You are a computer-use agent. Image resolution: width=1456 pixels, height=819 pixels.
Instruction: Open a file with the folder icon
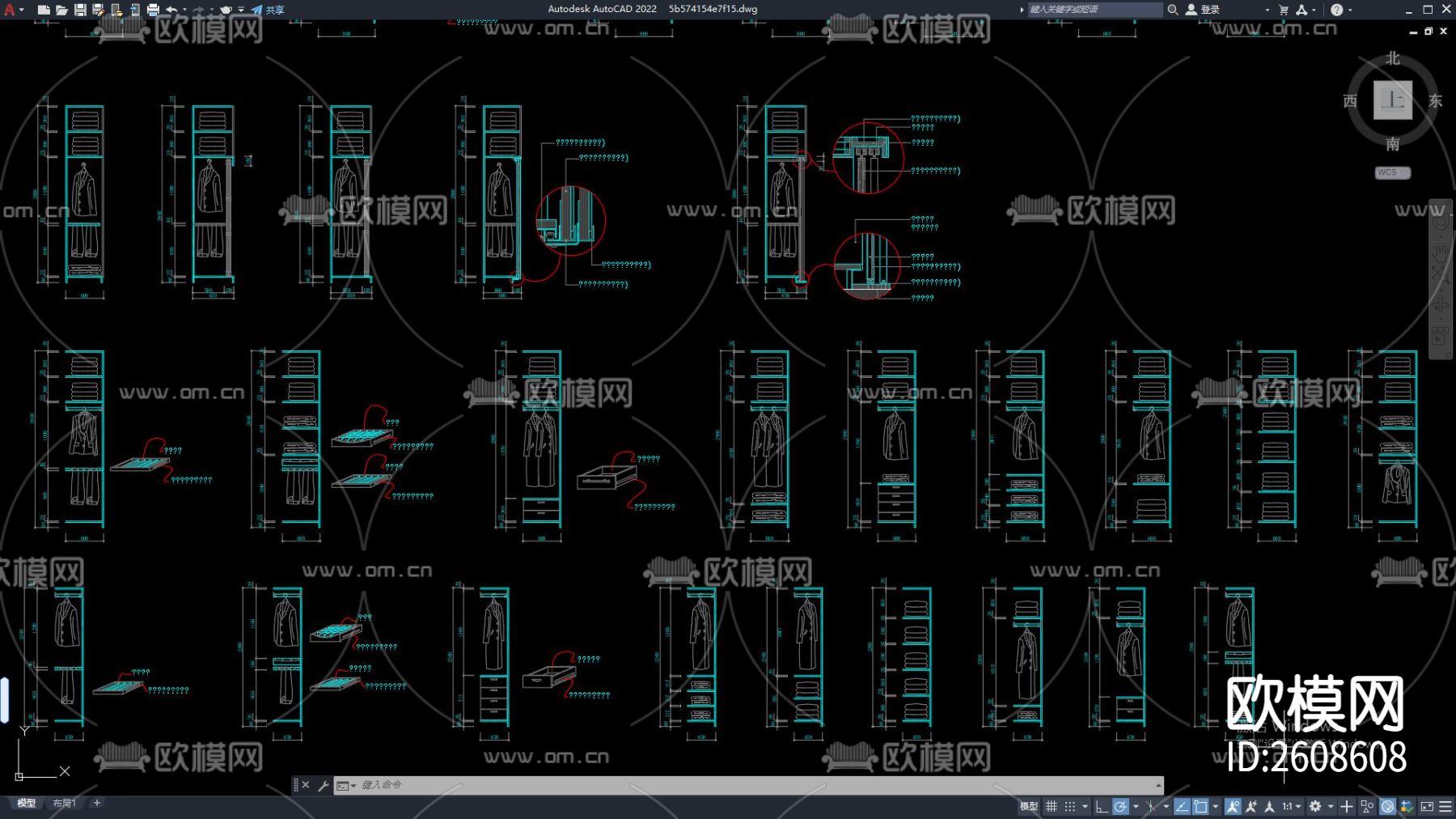[x=61, y=10]
